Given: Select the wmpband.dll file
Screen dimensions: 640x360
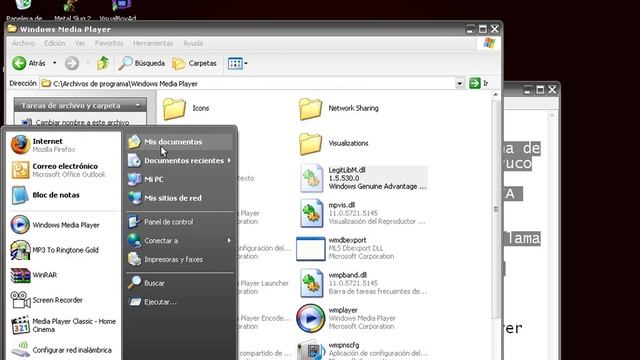Looking at the screenshot, I should tap(363, 283).
